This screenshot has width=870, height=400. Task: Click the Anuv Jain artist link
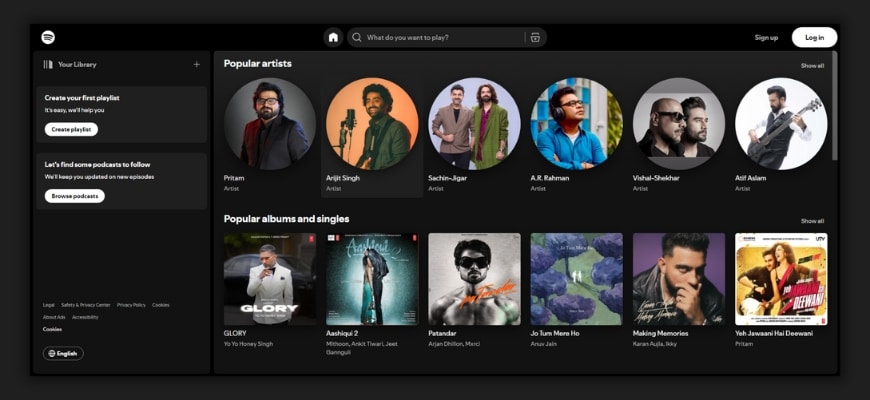pyautogui.click(x=543, y=344)
